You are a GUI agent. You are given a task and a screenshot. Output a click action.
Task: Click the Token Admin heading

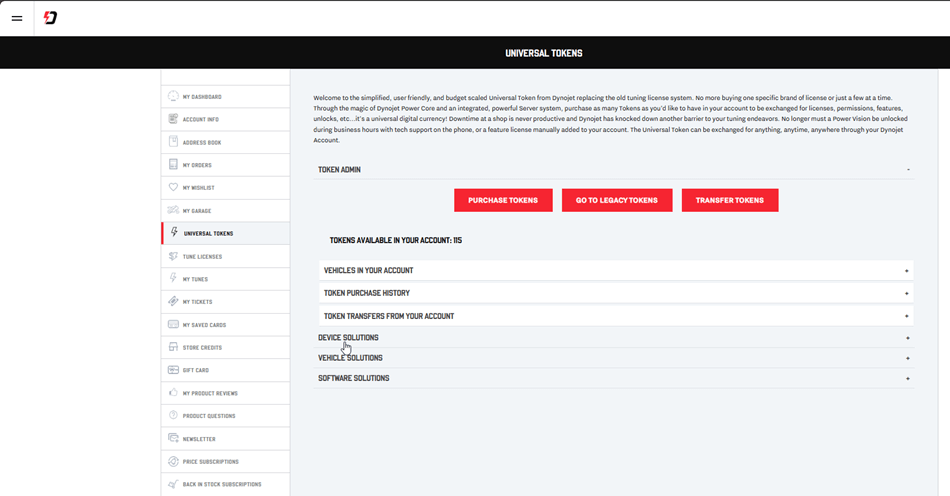click(x=339, y=170)
